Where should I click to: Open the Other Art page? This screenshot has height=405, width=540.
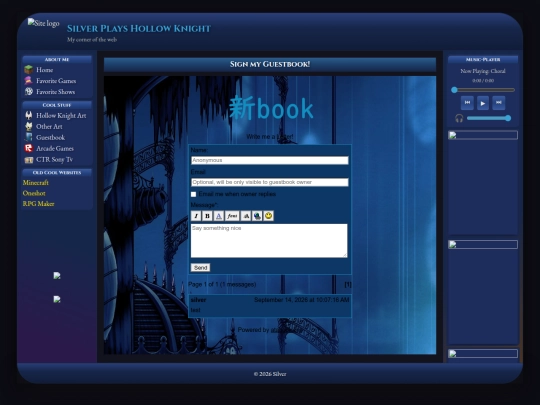coord(49,127)
